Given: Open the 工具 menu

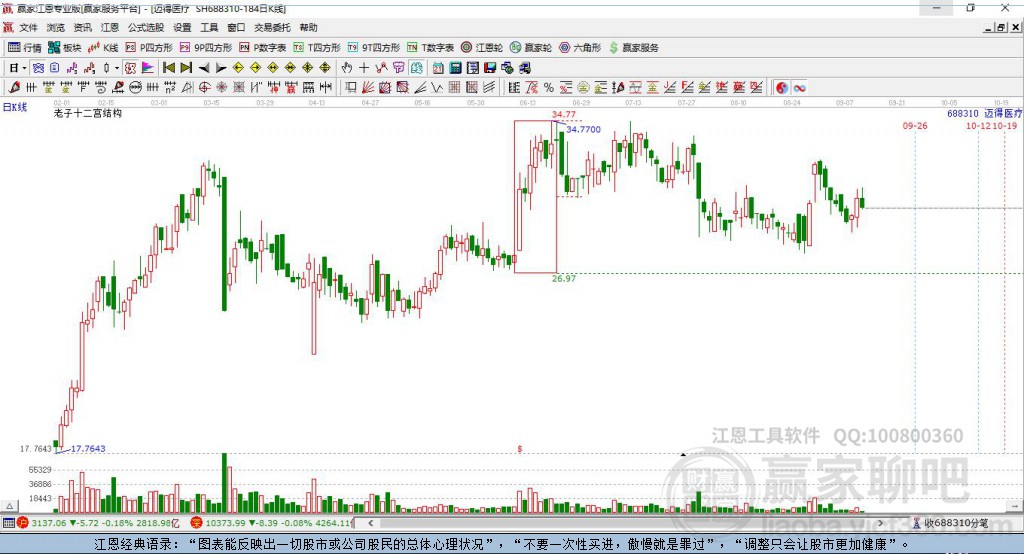Looking at the screenshot, I should click(209, 27).
